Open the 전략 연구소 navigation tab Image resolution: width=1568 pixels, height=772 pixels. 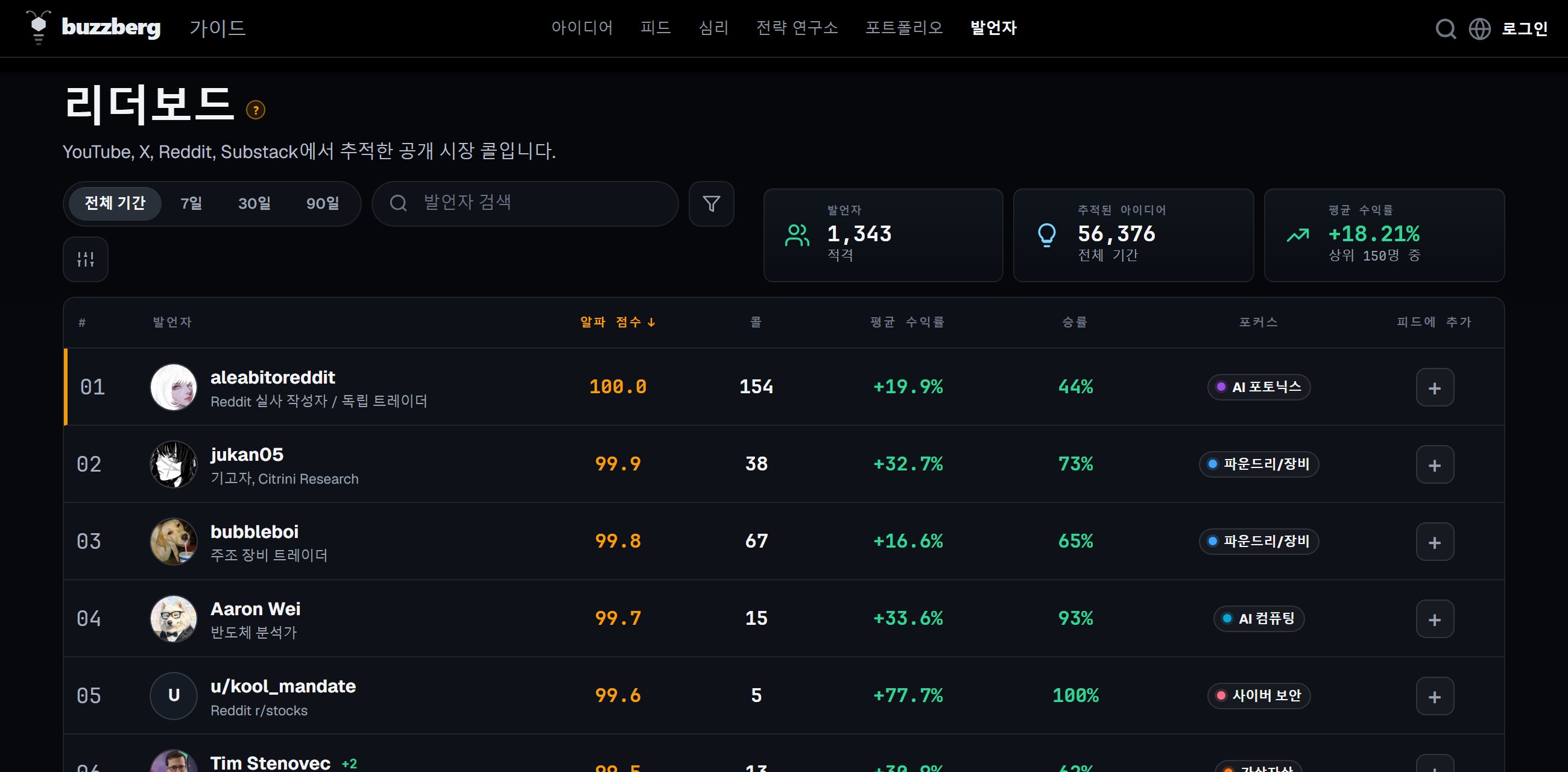pos(797,27)
